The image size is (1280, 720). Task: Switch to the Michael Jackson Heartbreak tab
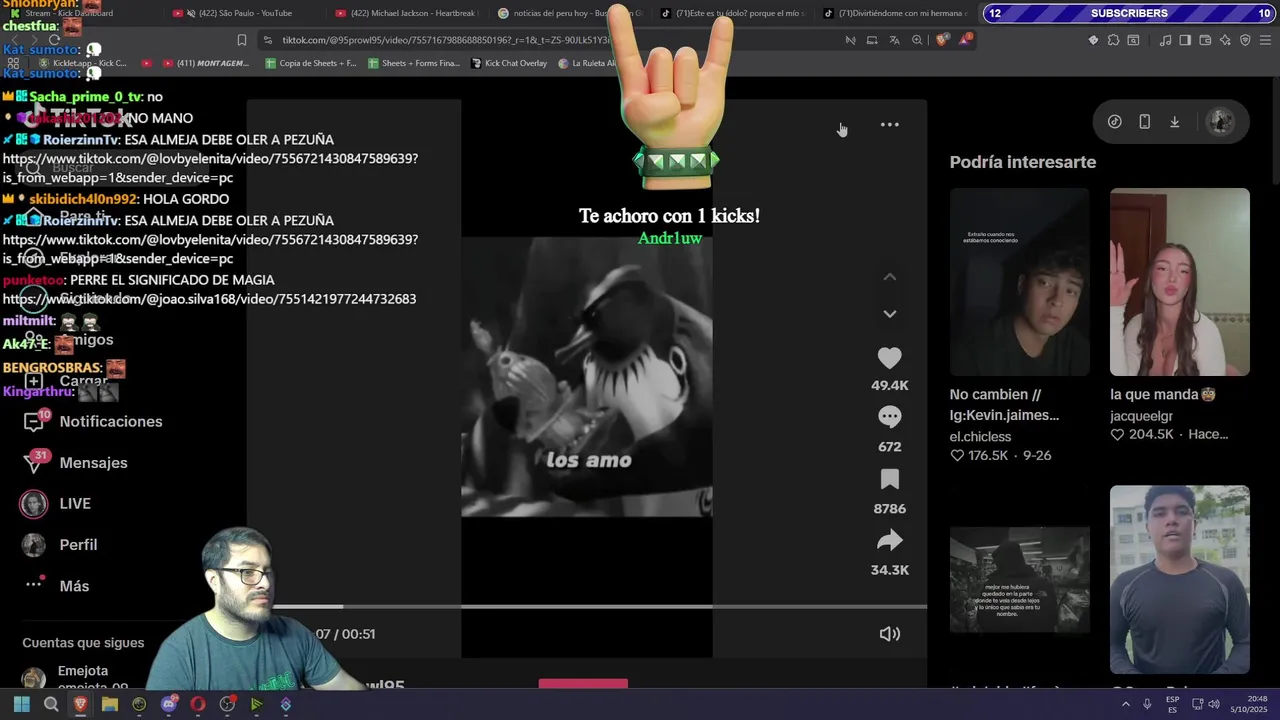[x=408, y=13]
